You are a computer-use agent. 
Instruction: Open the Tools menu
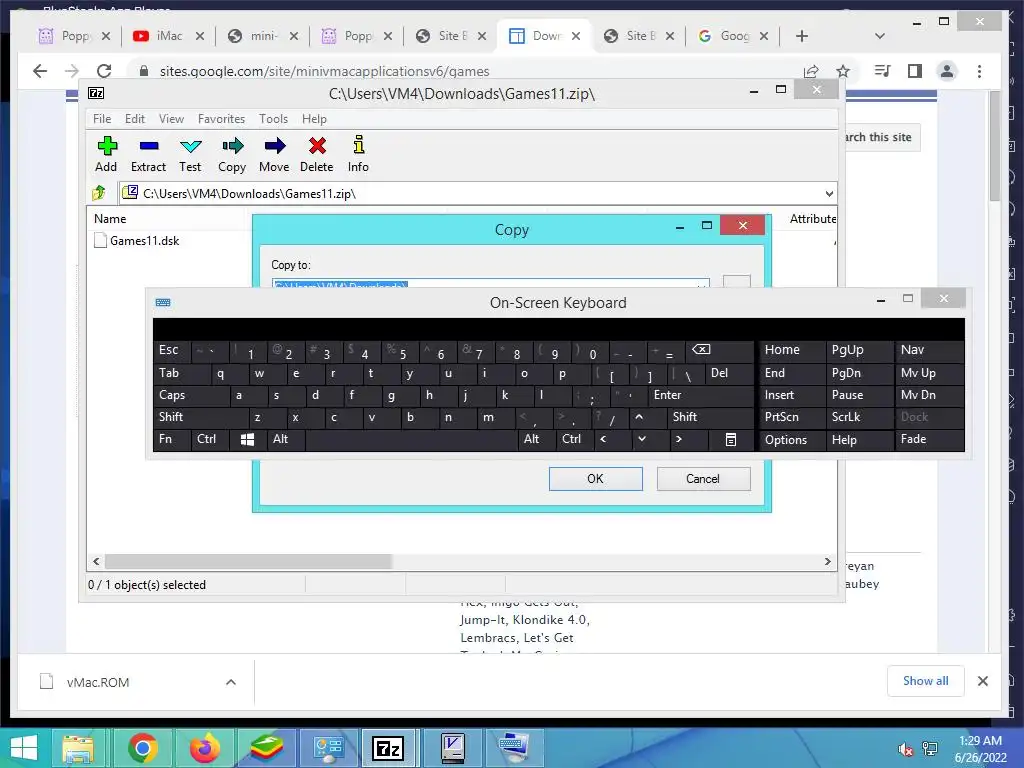[273, 119]
